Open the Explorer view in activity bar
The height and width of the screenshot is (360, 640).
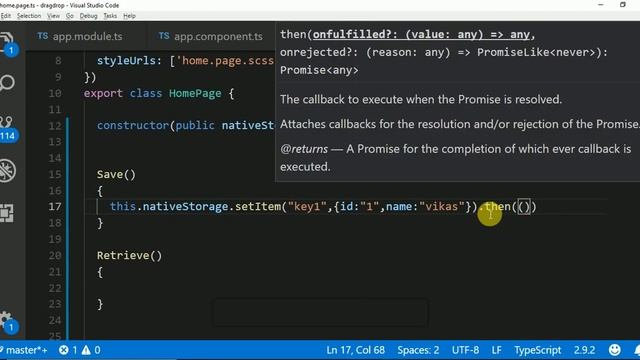(x=7, y=44)
